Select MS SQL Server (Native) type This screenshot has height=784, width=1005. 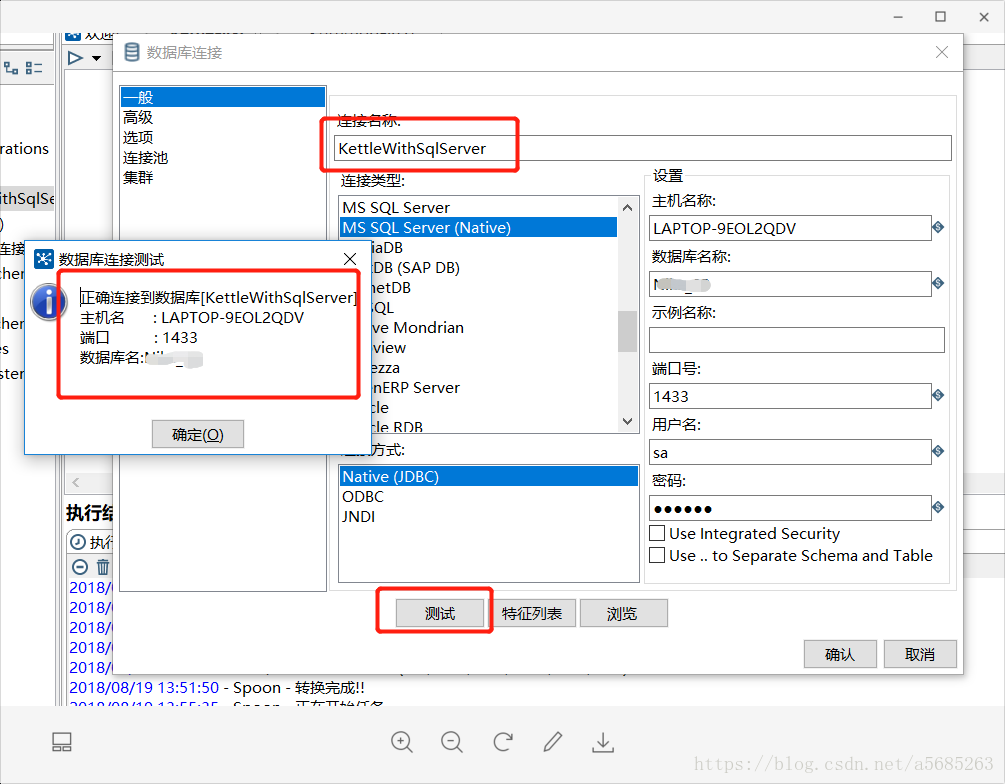click(x=478, y=228)
